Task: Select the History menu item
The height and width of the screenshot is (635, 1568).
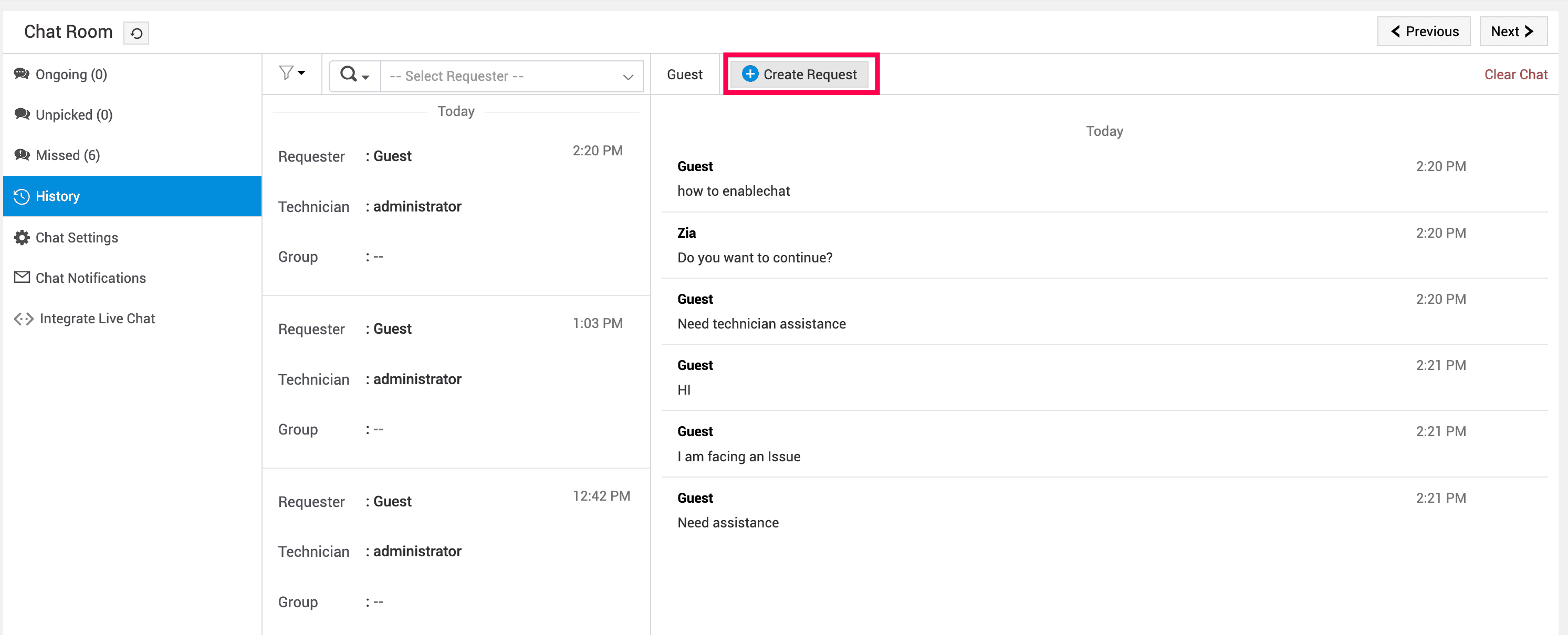Action: (x=132, y=196)
